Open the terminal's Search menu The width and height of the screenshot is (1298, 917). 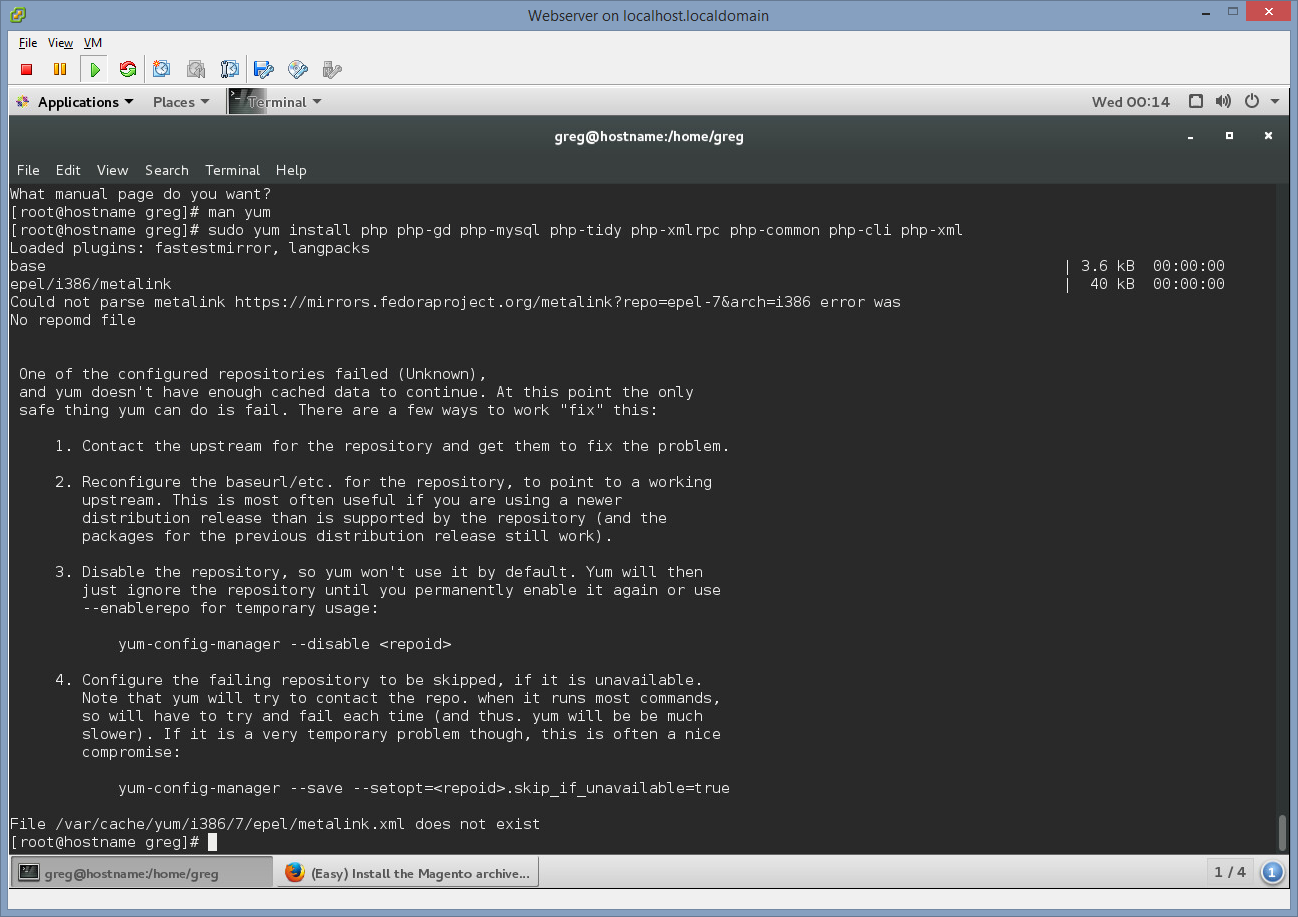(x=166, y=170)
